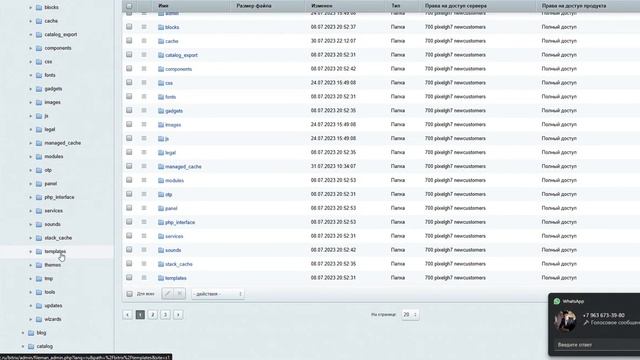Open row actions menu for templates row
Viewport: 640px width, 360px height.
click(144, 278)
